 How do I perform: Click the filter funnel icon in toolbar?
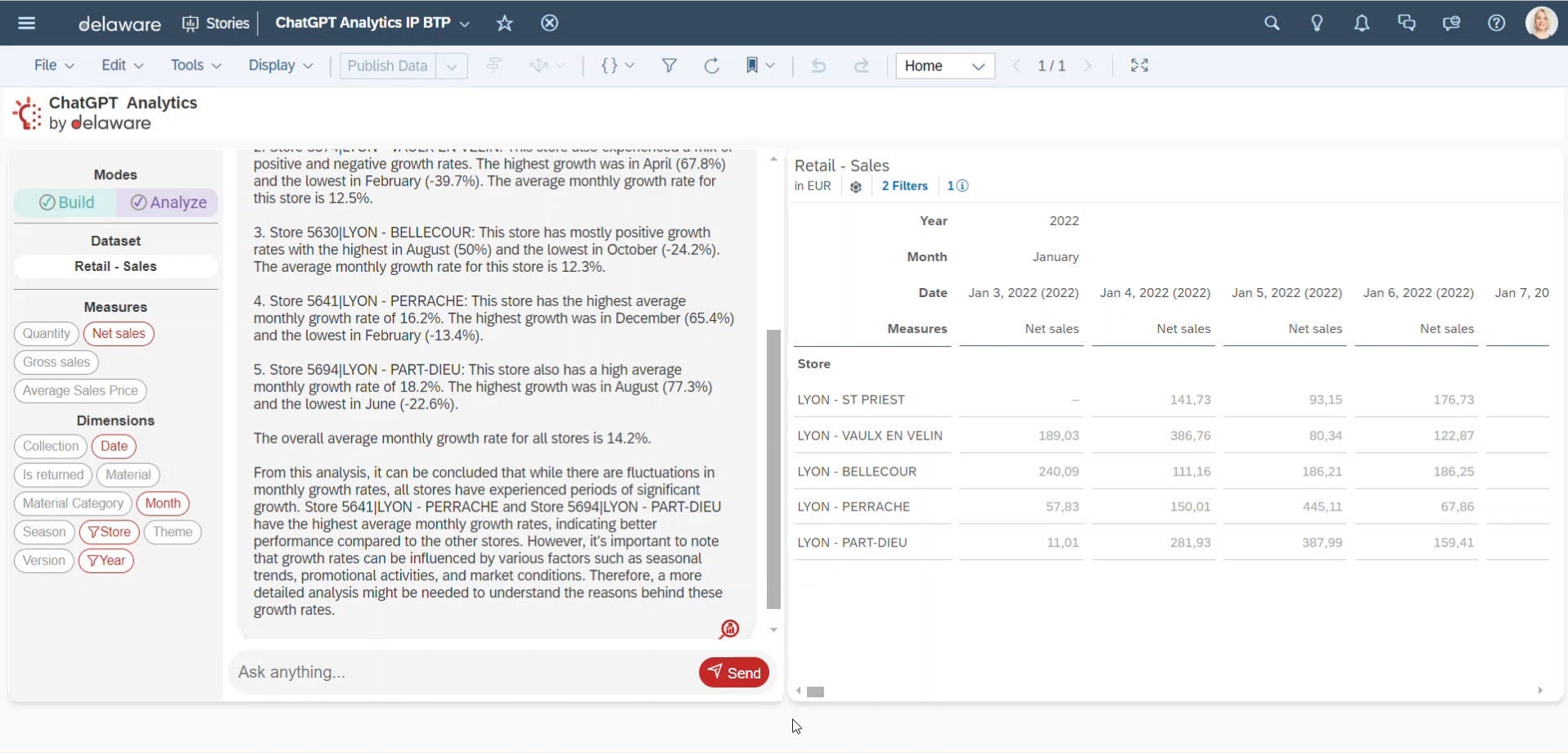click(x=669, y=65)
